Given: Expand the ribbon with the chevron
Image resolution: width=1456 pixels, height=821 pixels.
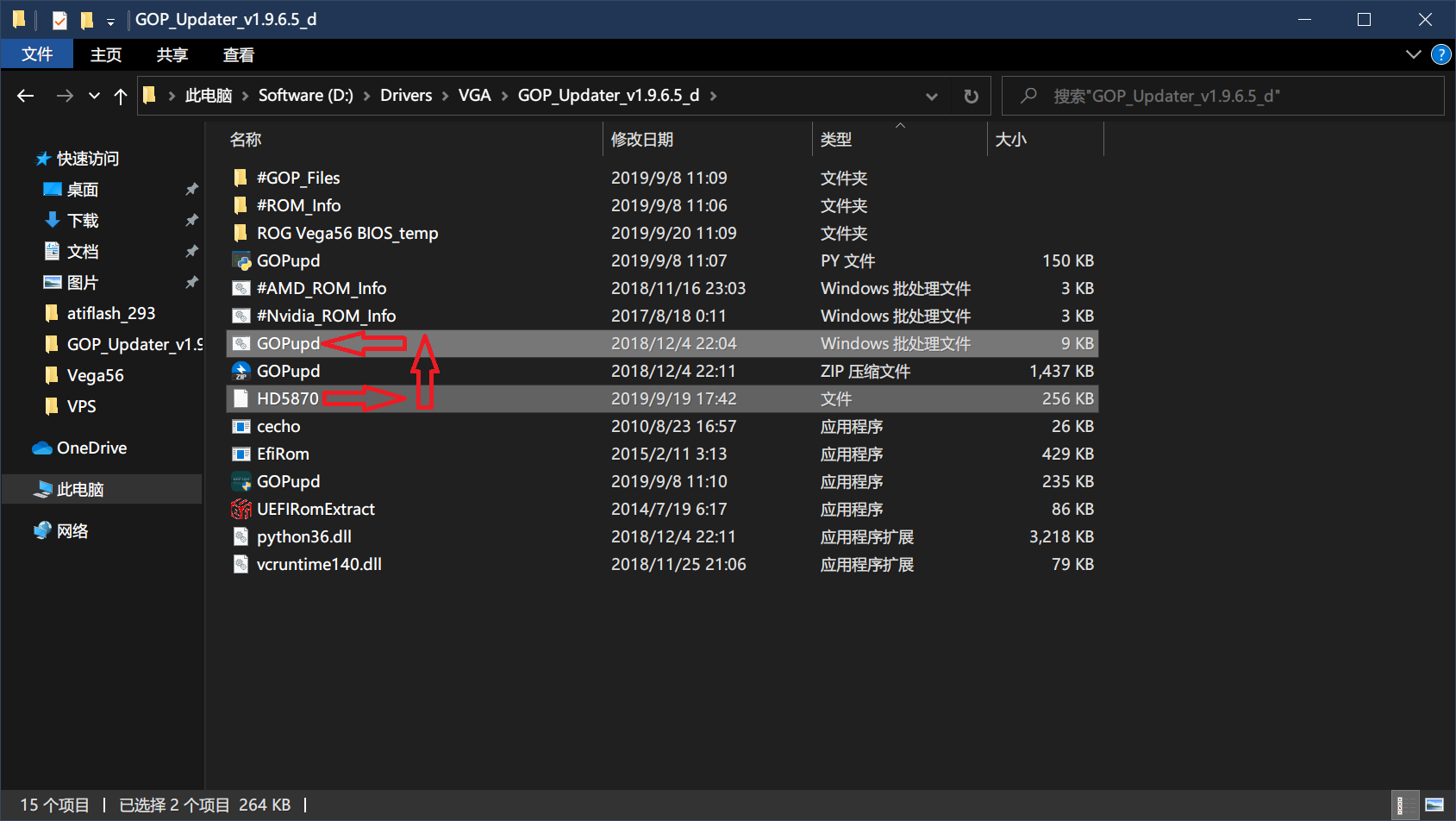Looking at the screenshot, I should click(x=1413, y=54).
